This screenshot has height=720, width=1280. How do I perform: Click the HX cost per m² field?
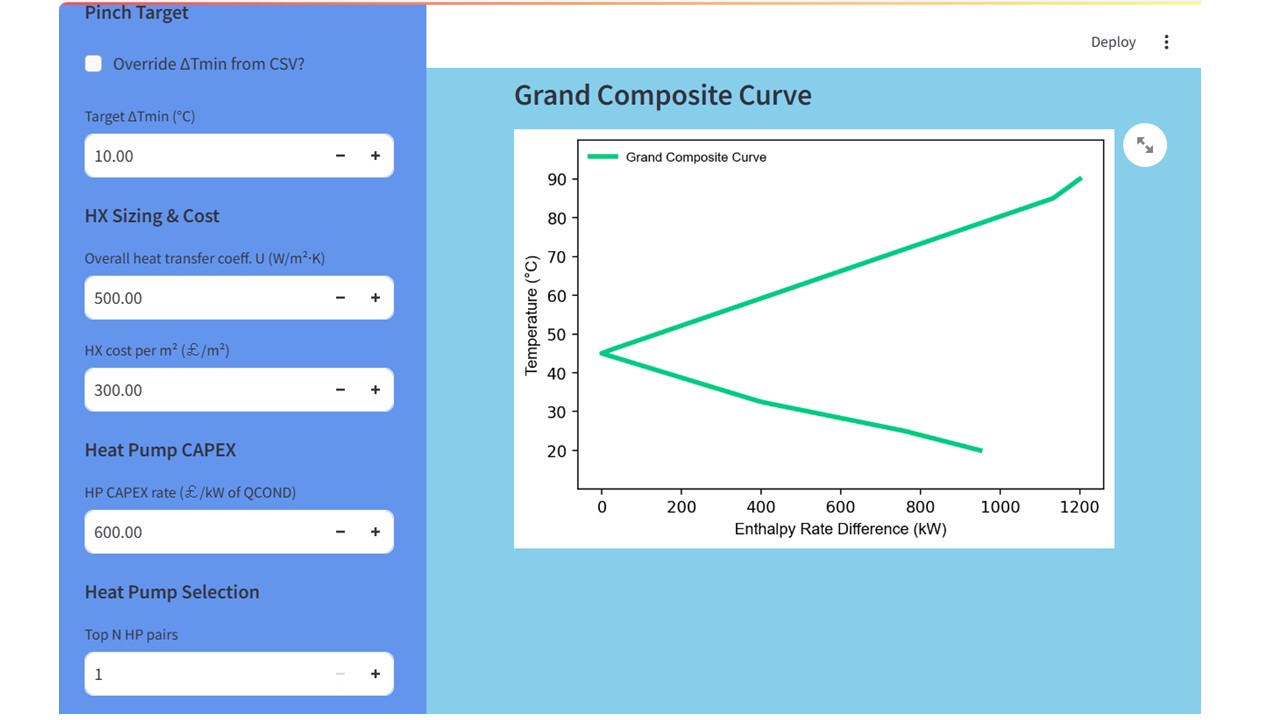[205, 390]
